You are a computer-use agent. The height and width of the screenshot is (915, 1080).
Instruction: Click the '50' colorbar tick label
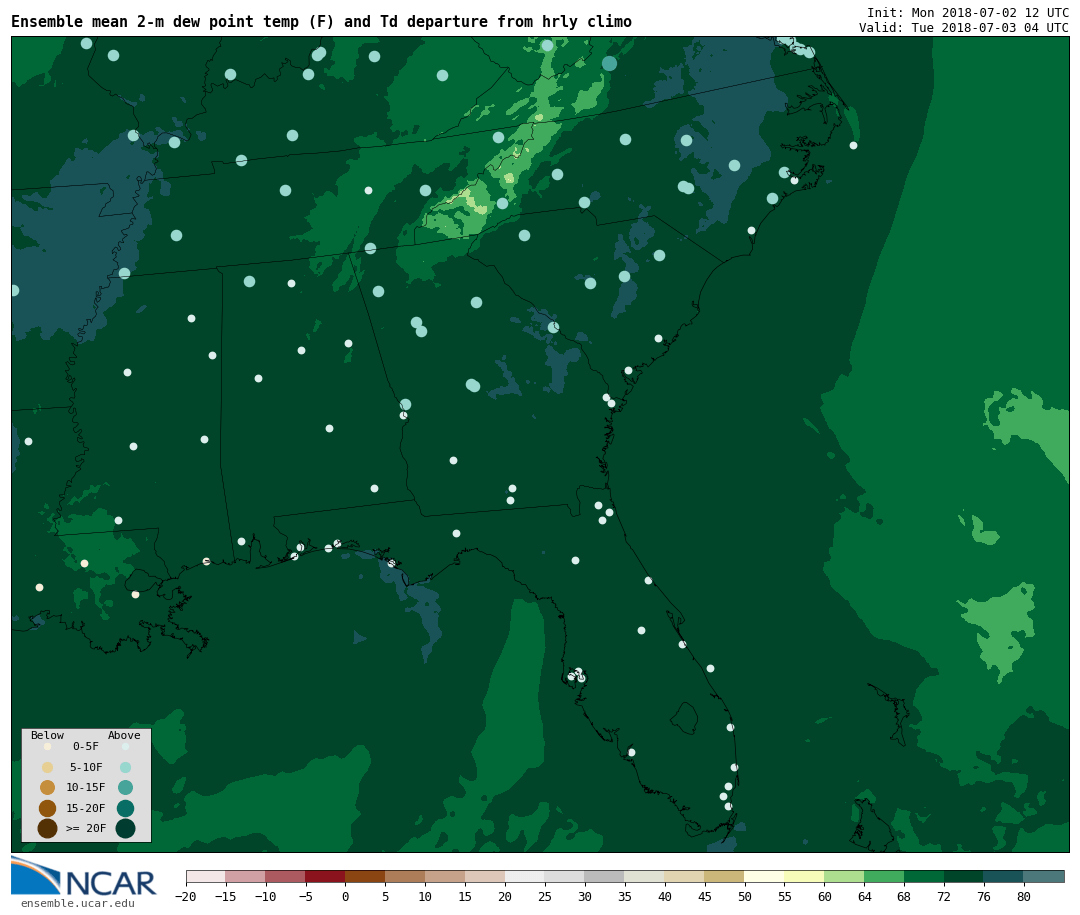745,896
